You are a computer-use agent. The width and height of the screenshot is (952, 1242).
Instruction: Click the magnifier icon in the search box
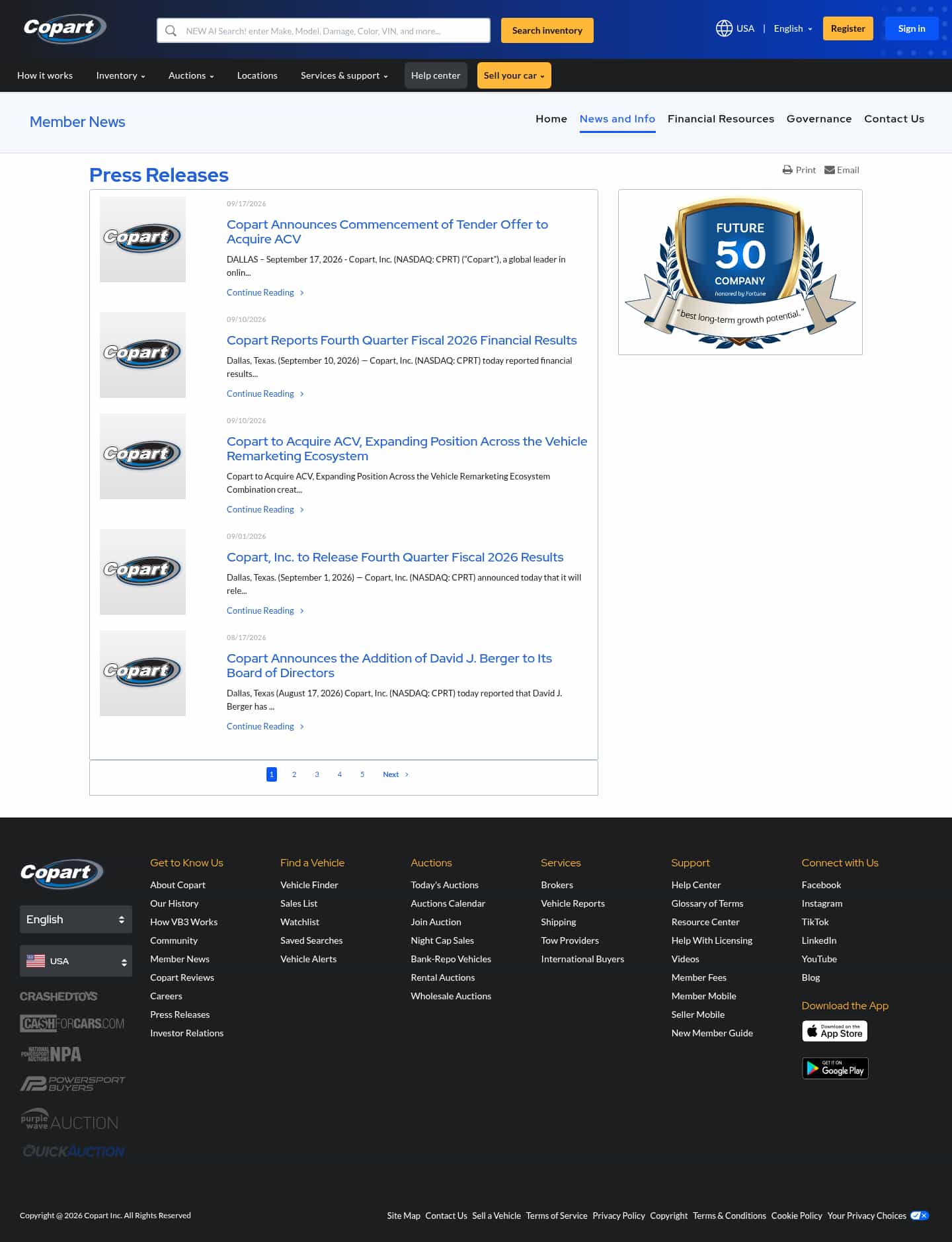tap(171, 30)
